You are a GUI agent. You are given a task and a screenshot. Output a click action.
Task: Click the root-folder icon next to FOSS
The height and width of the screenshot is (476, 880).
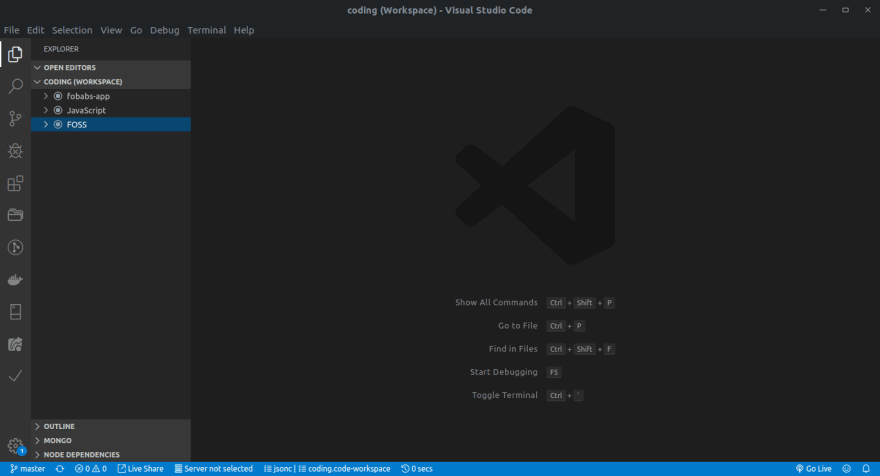(x=58, y=125)
